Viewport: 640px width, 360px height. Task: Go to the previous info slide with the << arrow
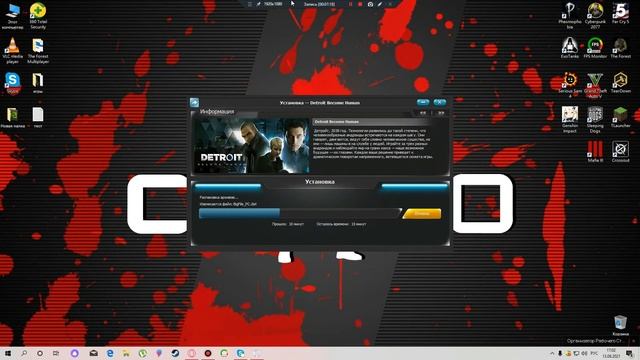tap(423, 113)
